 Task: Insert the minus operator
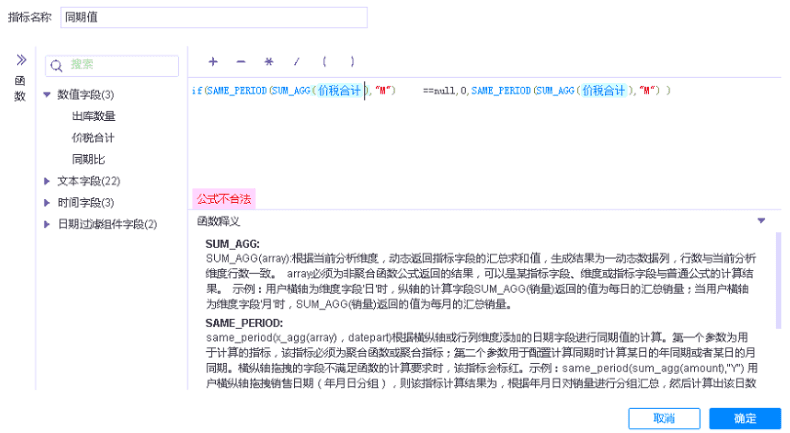[241, 61]
